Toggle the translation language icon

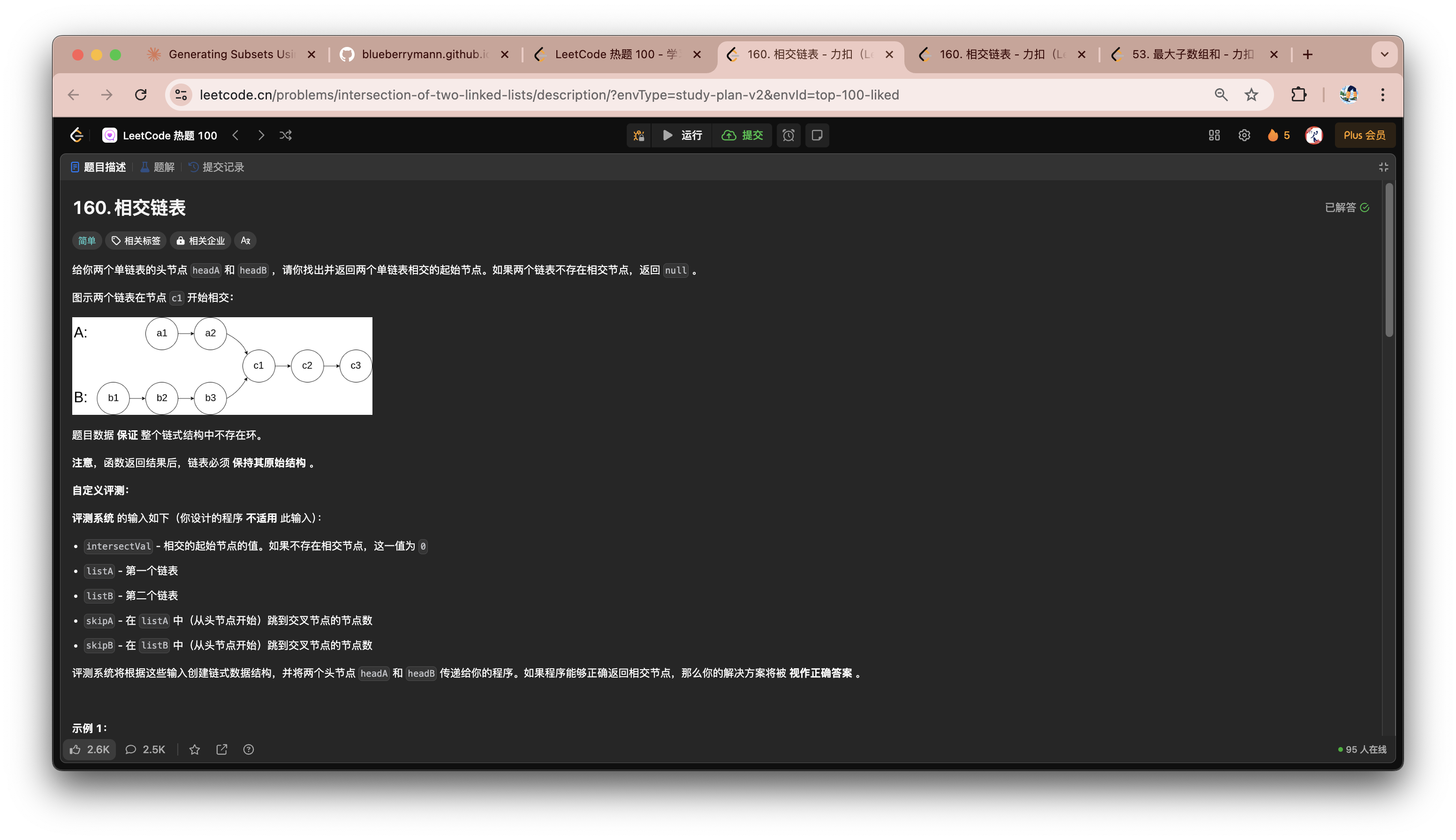[x=246, y=241]
